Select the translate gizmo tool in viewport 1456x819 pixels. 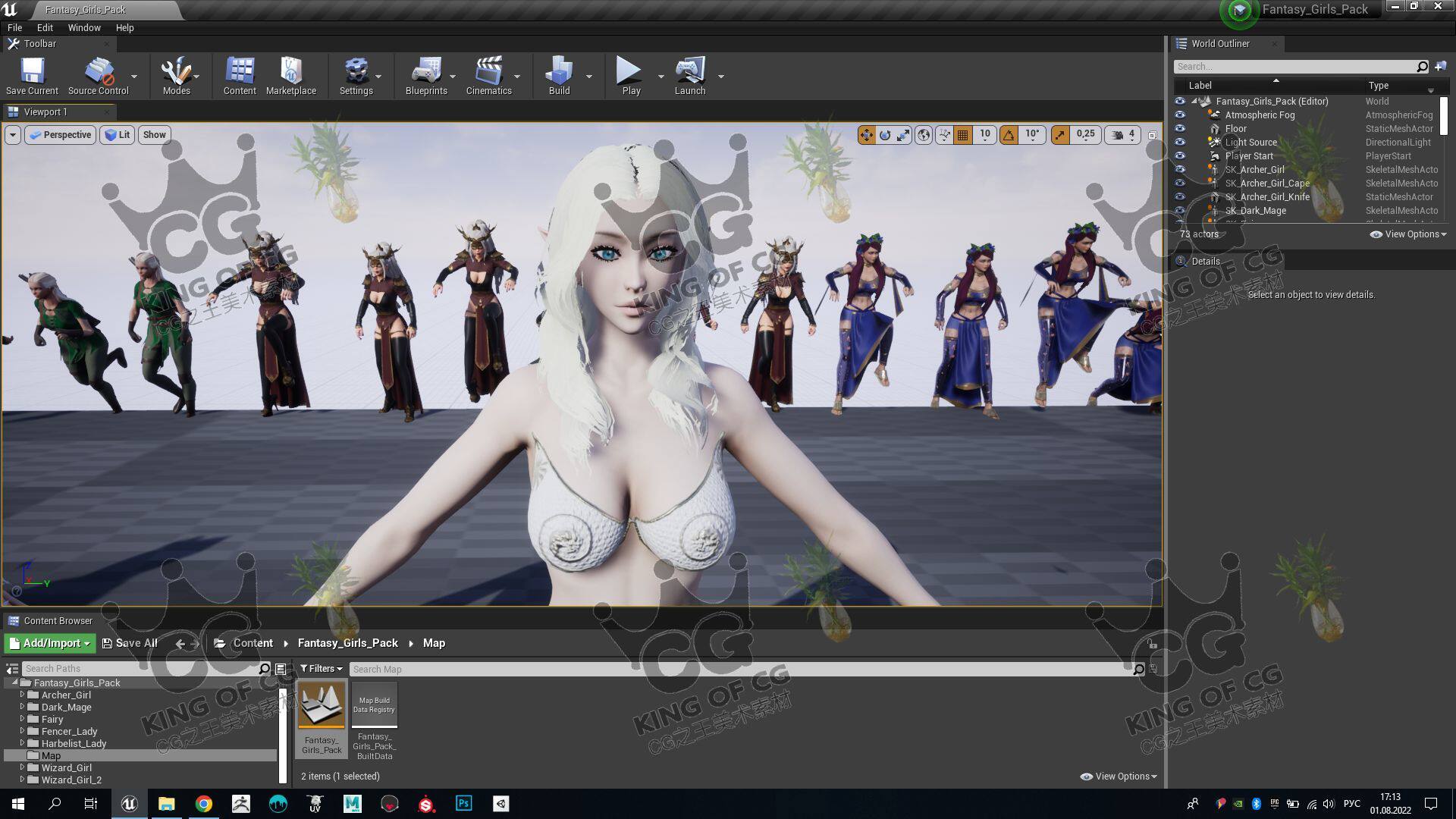tap(866, 135)
